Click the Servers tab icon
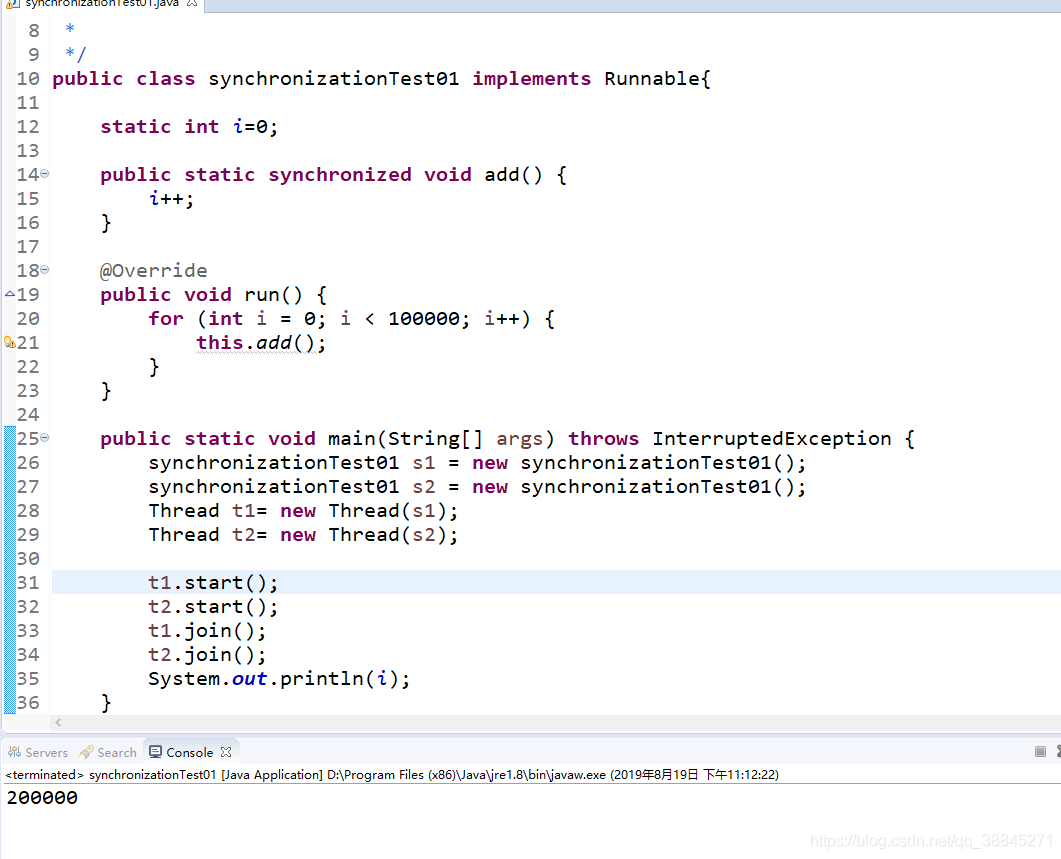The height and width of the screenshot is (859, 1061). (14, 752)
